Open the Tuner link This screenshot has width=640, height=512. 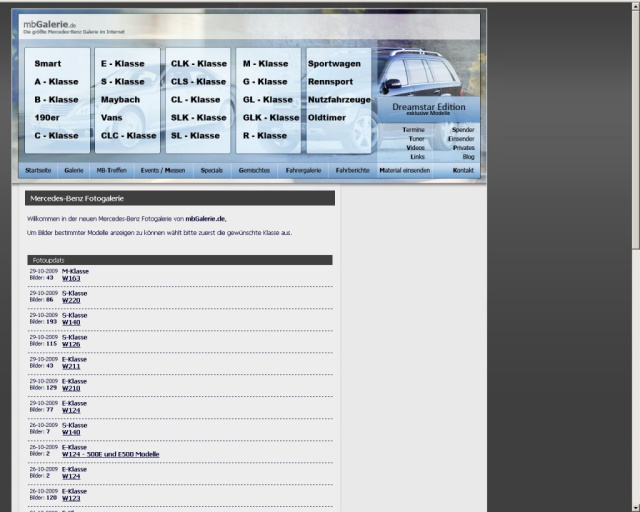(416, 139)
